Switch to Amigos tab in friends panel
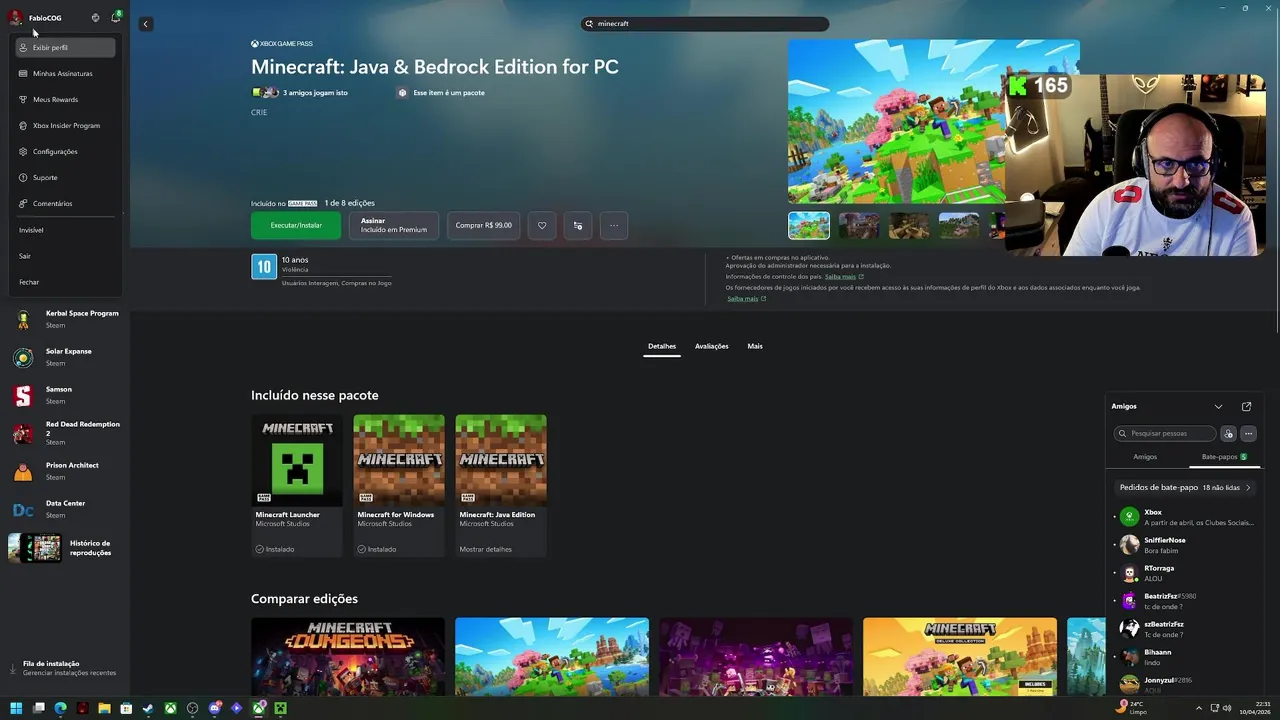1280x720 pixels. click(x=1145, y=457)
